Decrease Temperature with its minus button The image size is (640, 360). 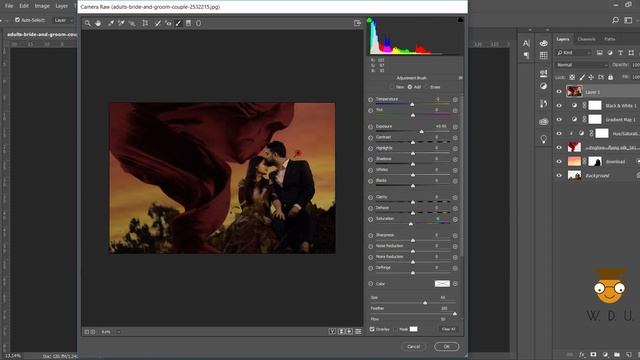(x=370, y=100)
